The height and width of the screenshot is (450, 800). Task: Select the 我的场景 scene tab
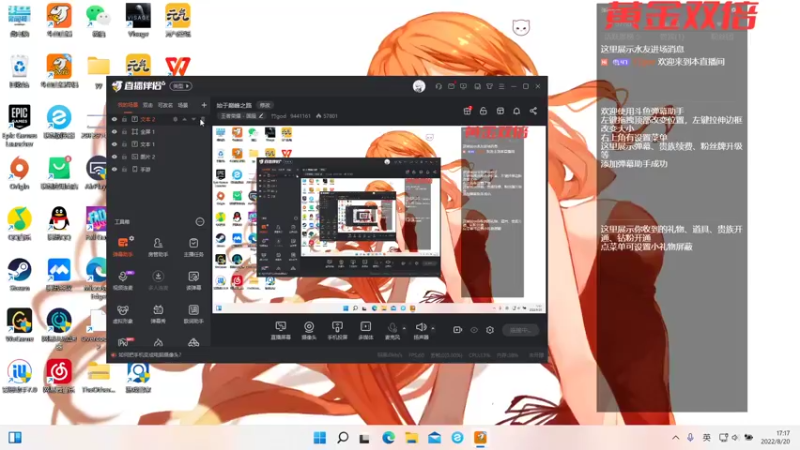pyautogui.click(x=128, y=105)
